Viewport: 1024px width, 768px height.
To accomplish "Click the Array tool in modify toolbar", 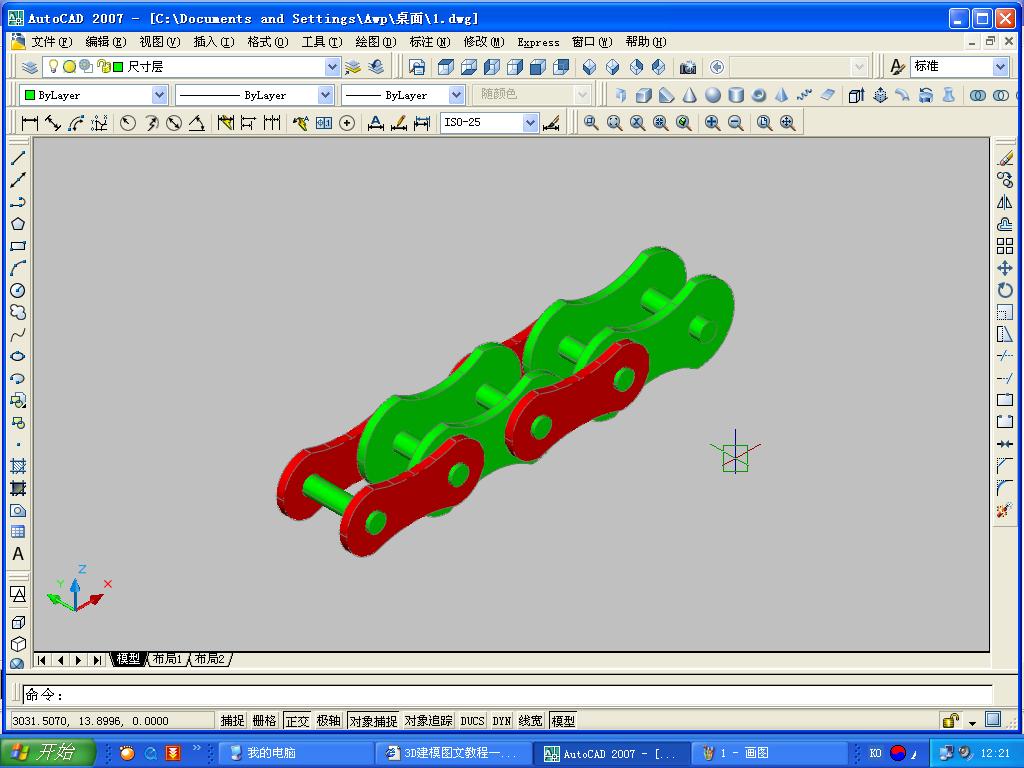I will tap(1005, 246).
